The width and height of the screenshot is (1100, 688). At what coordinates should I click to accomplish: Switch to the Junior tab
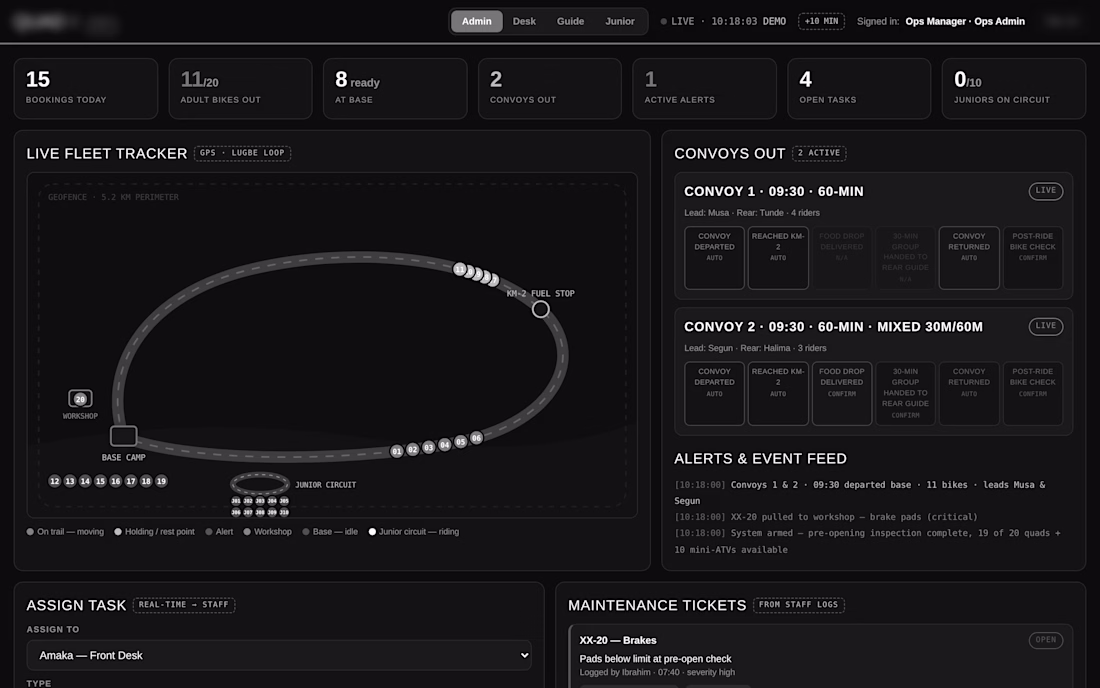[x=620, y=21]
